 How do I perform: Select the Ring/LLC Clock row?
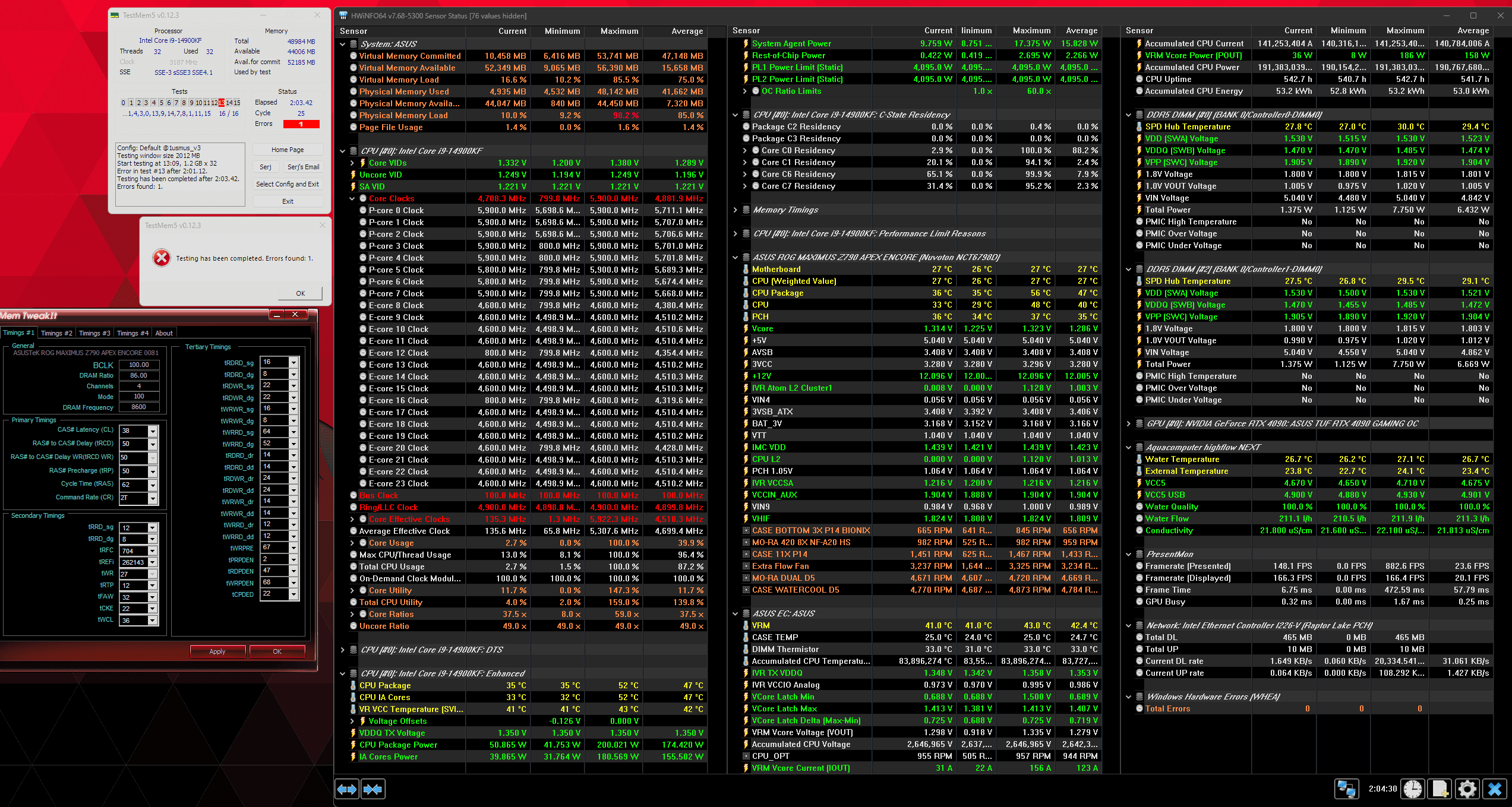point(521,507)
